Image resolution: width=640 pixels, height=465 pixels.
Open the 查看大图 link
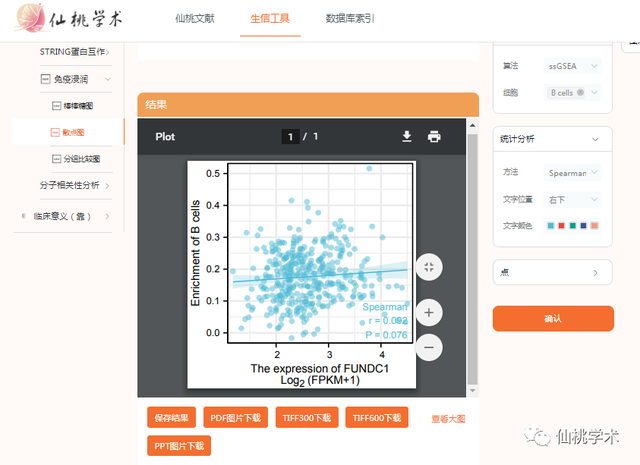(448, 419)
